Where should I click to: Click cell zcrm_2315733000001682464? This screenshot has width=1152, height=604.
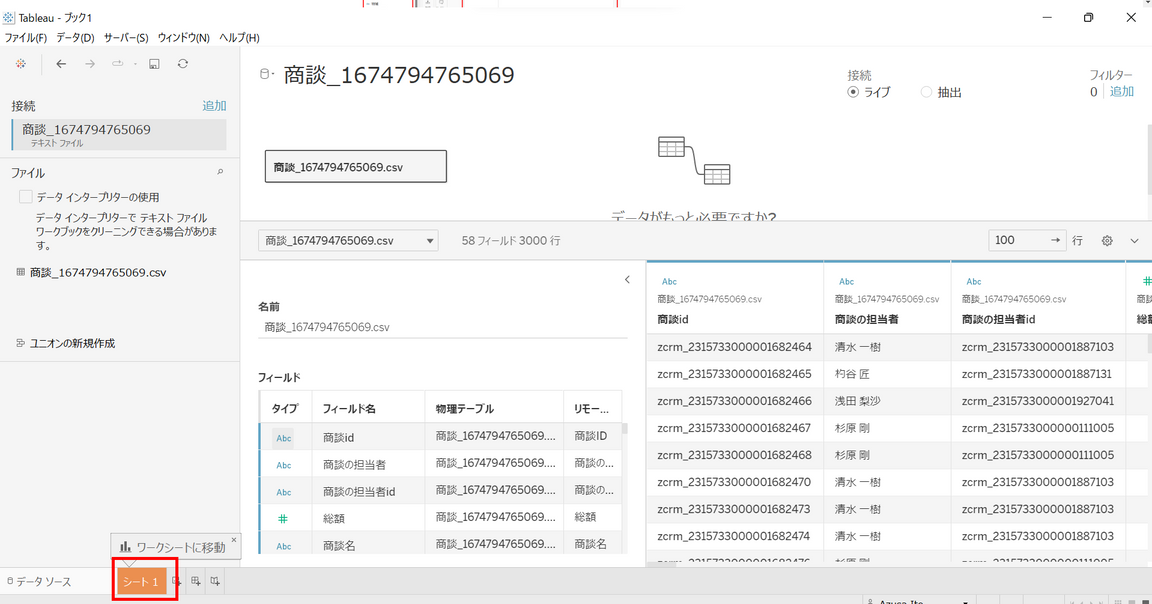click(735, 347)
